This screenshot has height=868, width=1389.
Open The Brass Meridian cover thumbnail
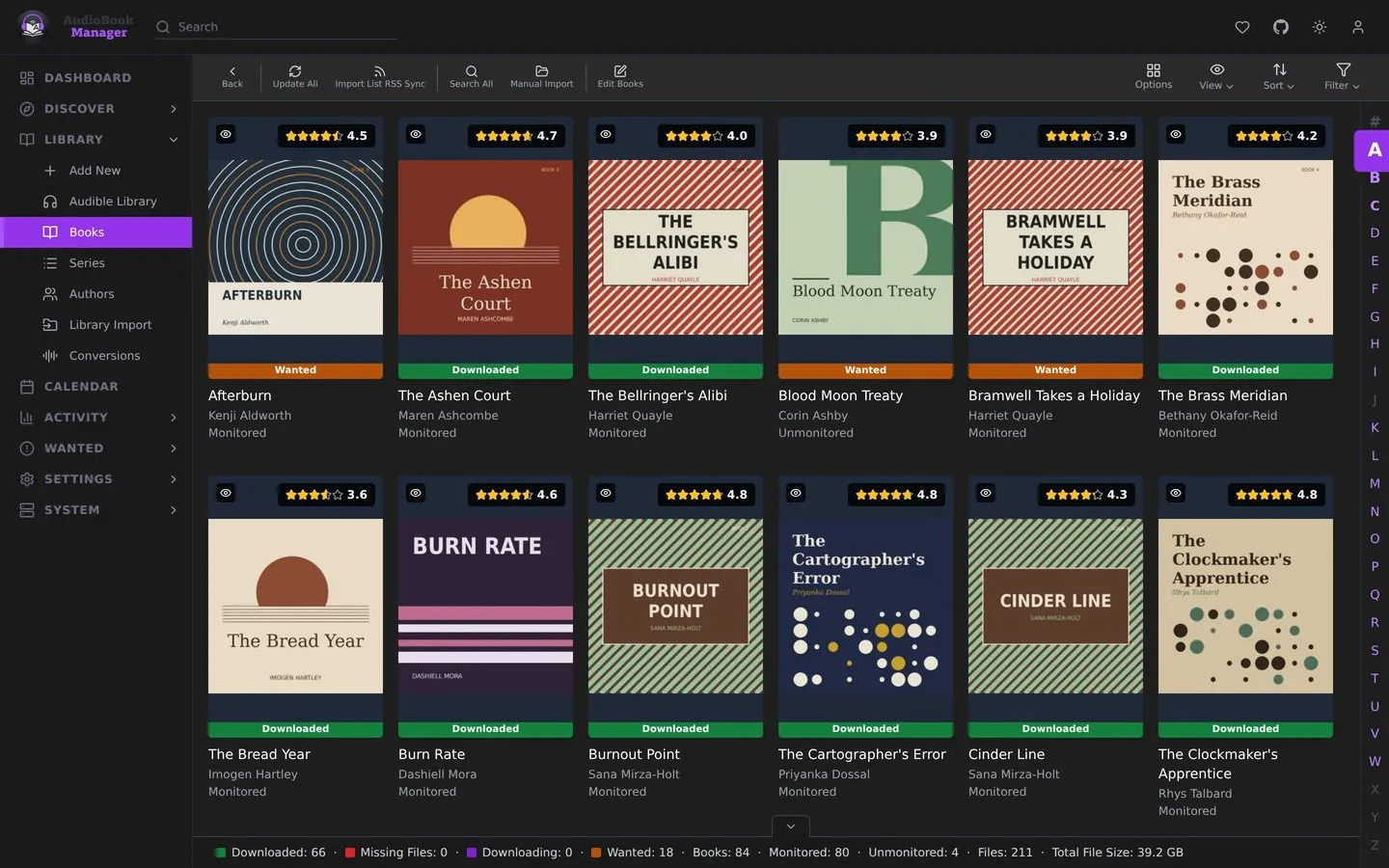coord(1245,247)
